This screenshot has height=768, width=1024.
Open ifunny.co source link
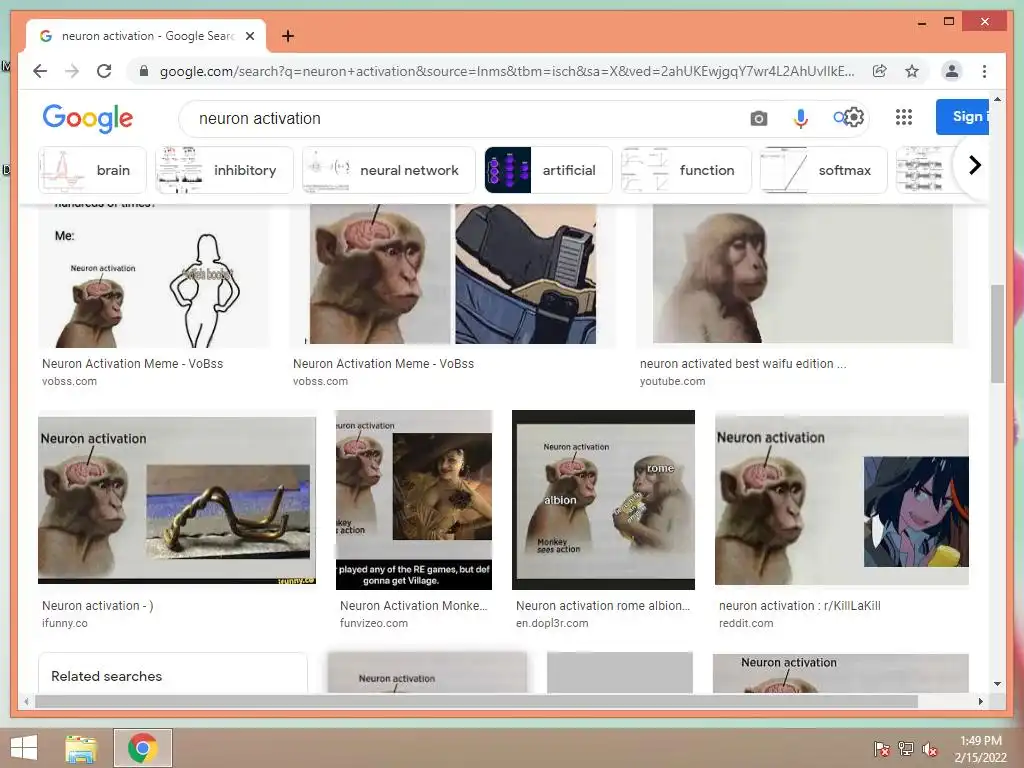(x=65, y=623)
